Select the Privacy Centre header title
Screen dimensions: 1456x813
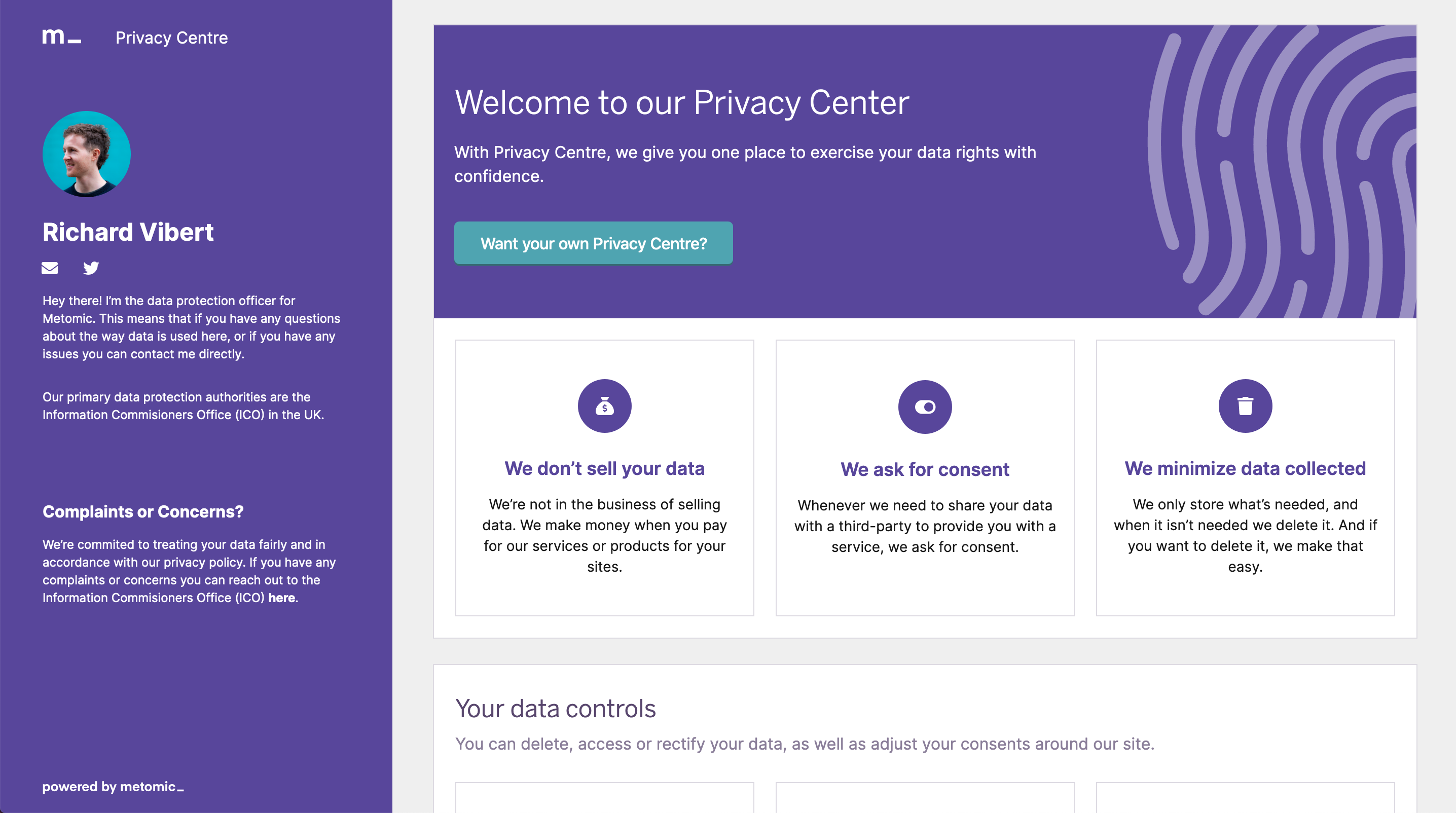172,38
